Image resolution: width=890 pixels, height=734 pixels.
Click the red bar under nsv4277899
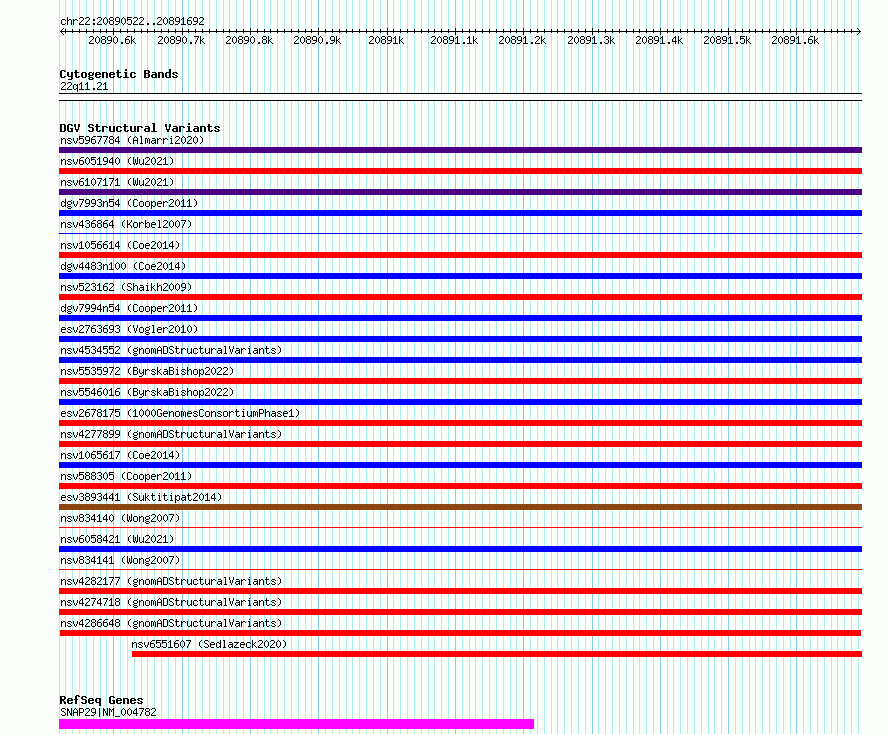[x=460, y=444]
